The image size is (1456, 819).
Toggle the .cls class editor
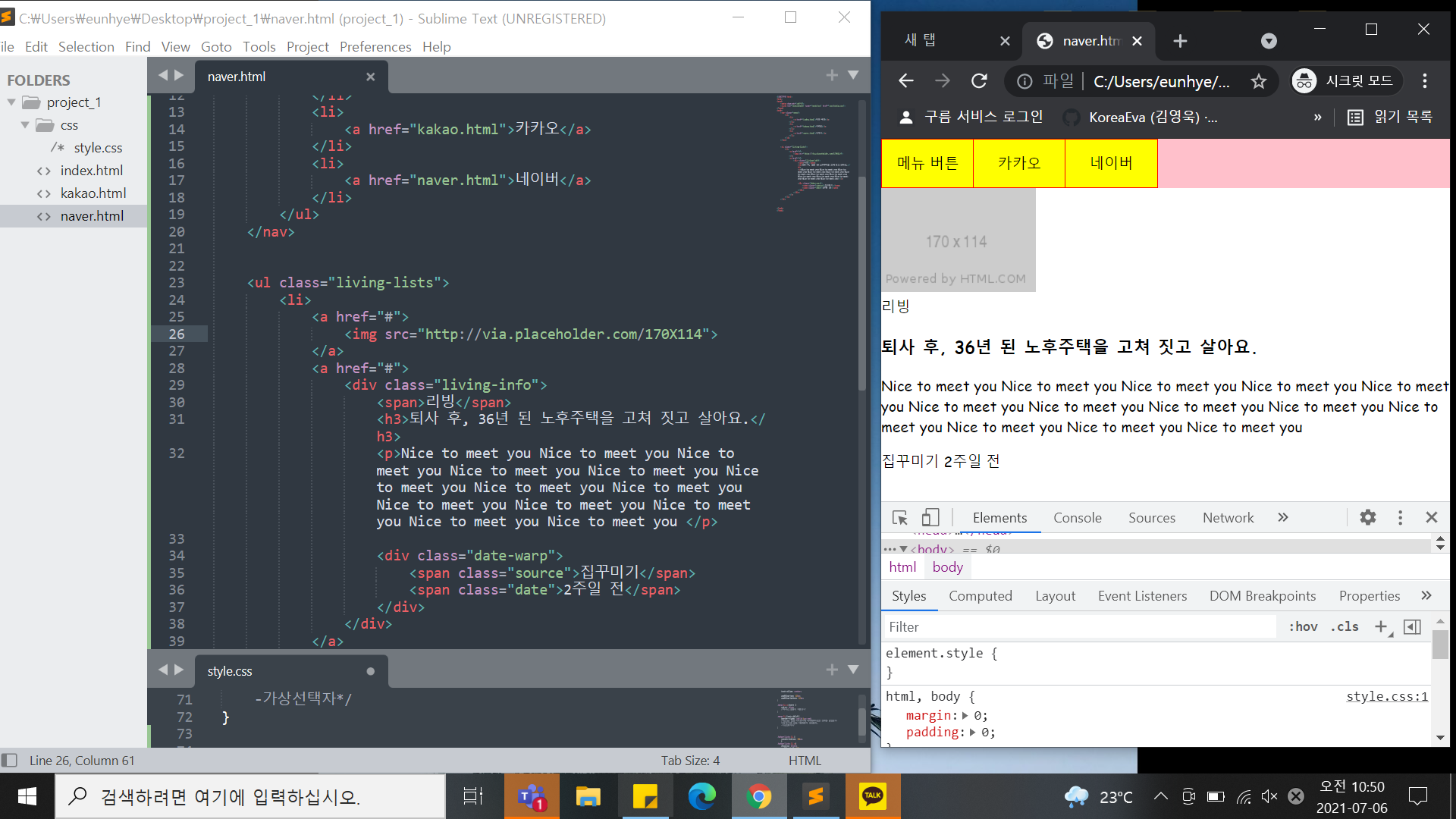point(1344,627)
